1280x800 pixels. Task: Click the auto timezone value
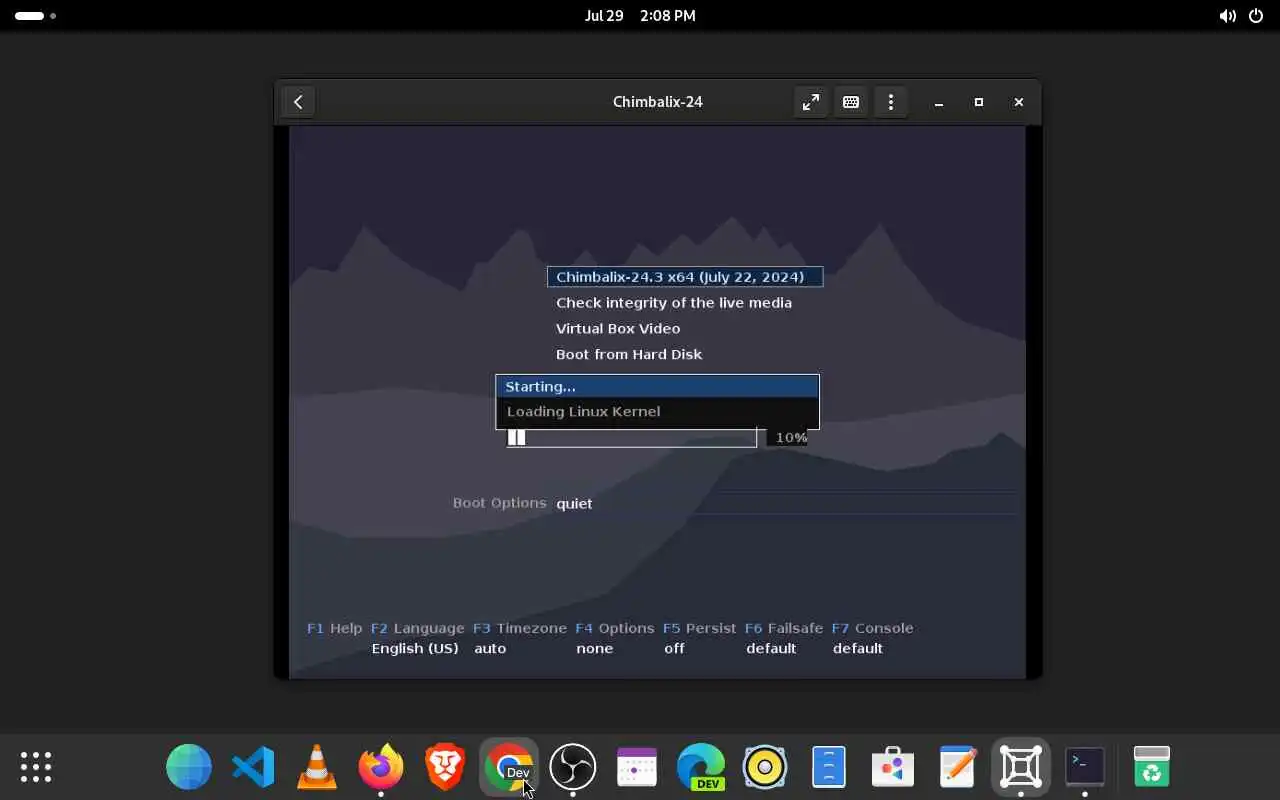click(x=490, y=648)
